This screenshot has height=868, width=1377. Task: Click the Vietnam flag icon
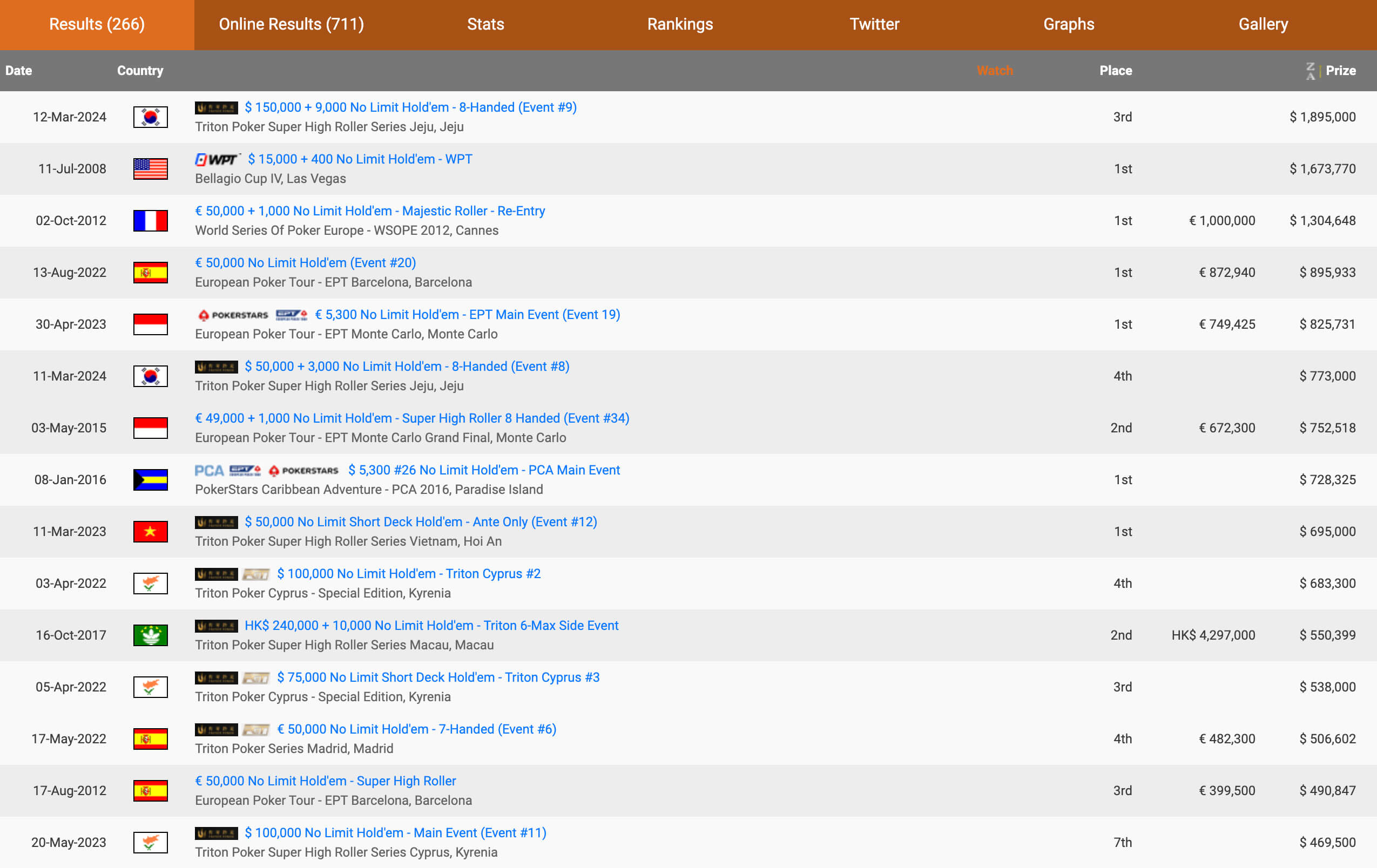point(151,532)
